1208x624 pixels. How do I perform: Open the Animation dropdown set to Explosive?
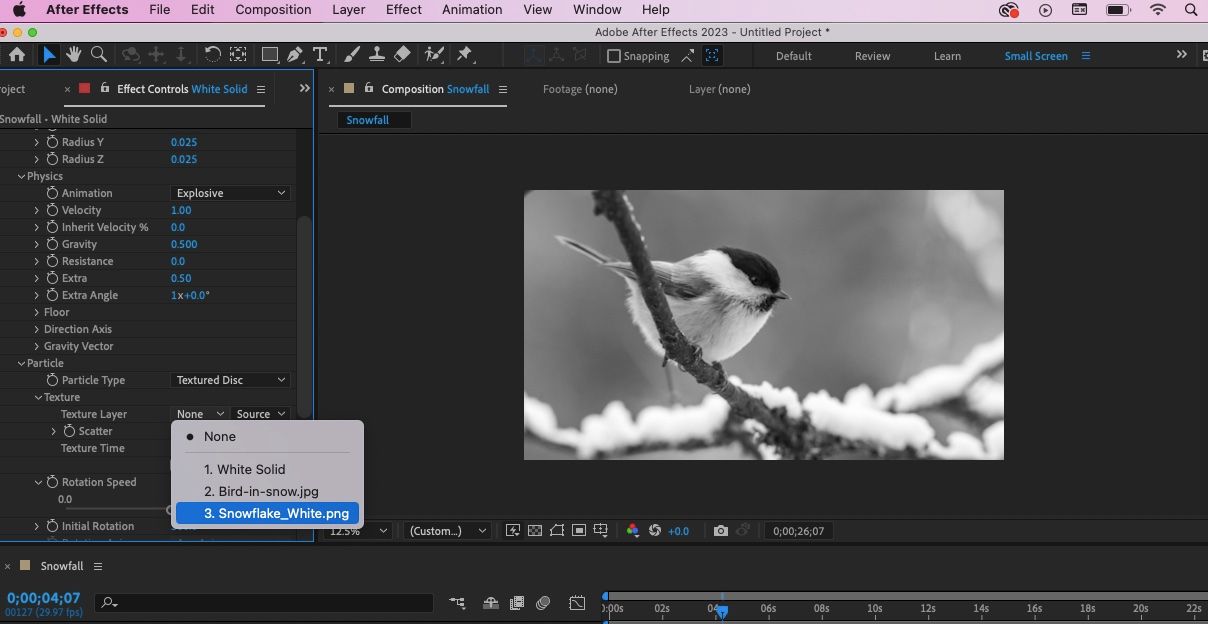[x=230, y=193]
